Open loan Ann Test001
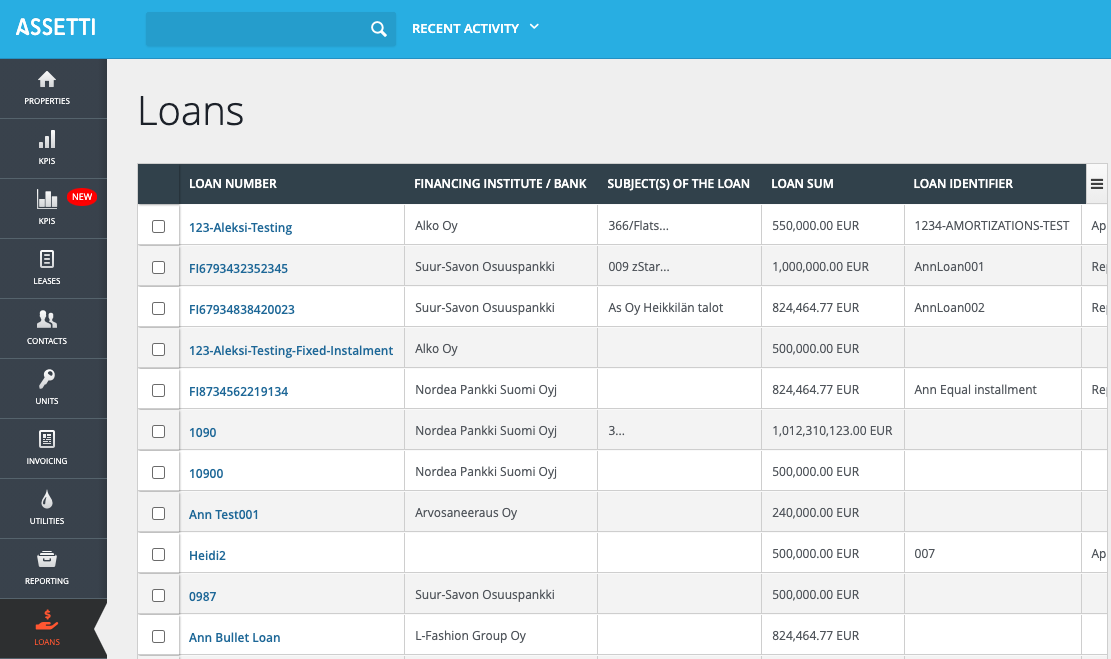 pyautogui.click(x=223, y=514)
